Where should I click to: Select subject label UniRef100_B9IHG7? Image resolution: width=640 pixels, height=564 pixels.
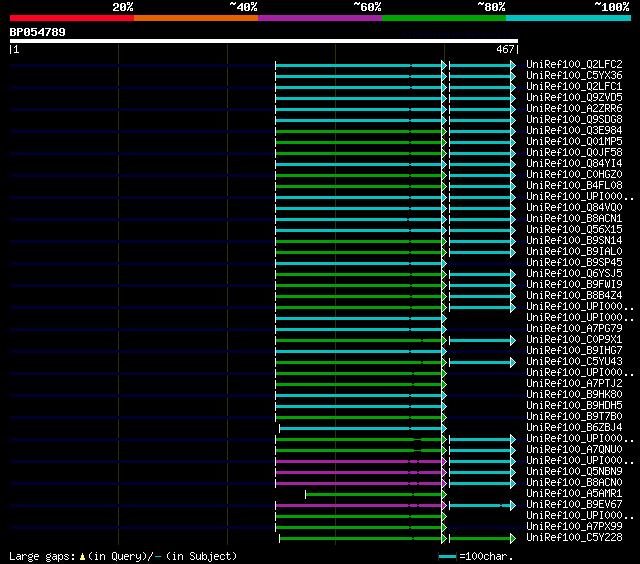(x=574, y=351)
